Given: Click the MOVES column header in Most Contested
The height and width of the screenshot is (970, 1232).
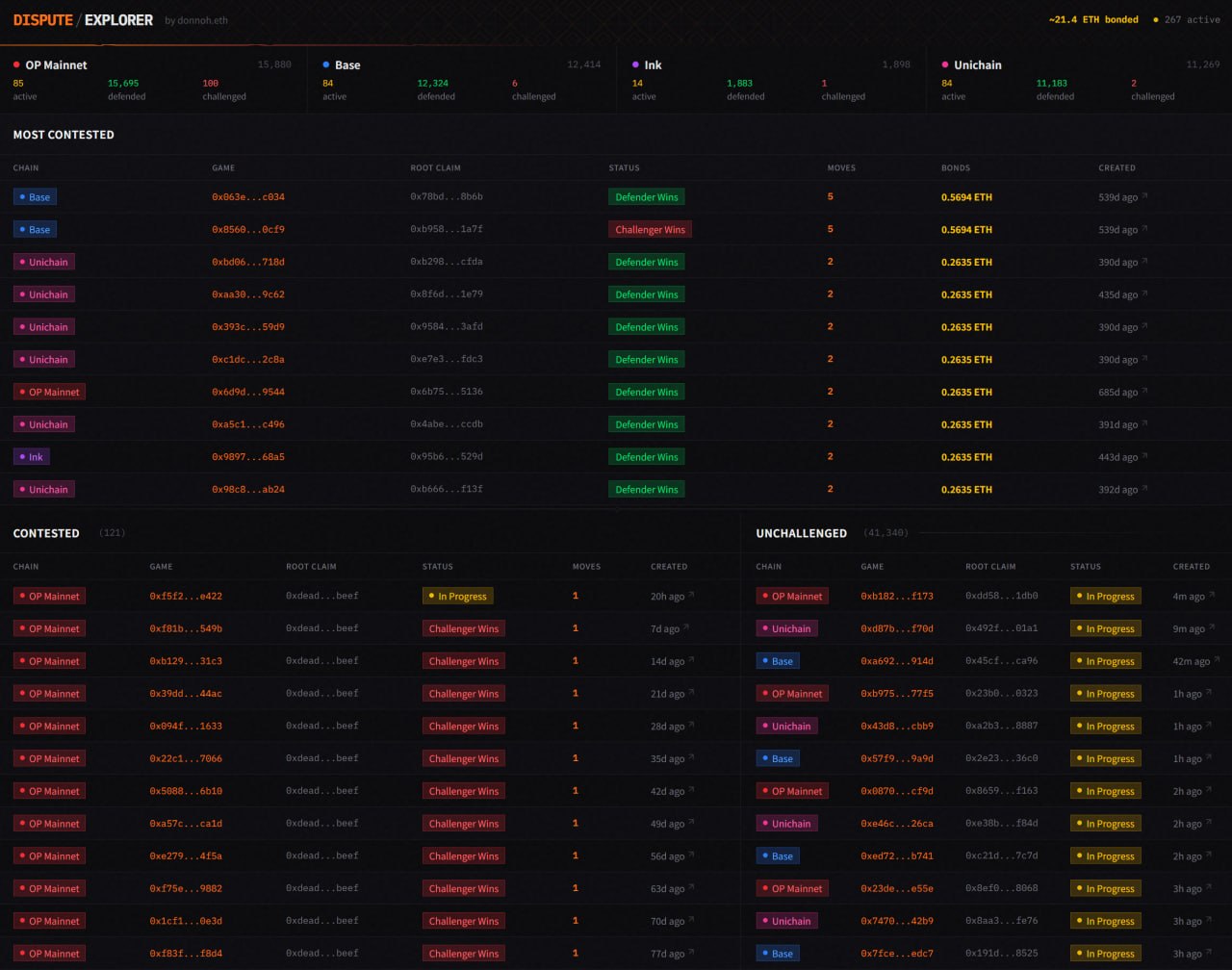Looking at the screenshot, I should click(840, 168).
